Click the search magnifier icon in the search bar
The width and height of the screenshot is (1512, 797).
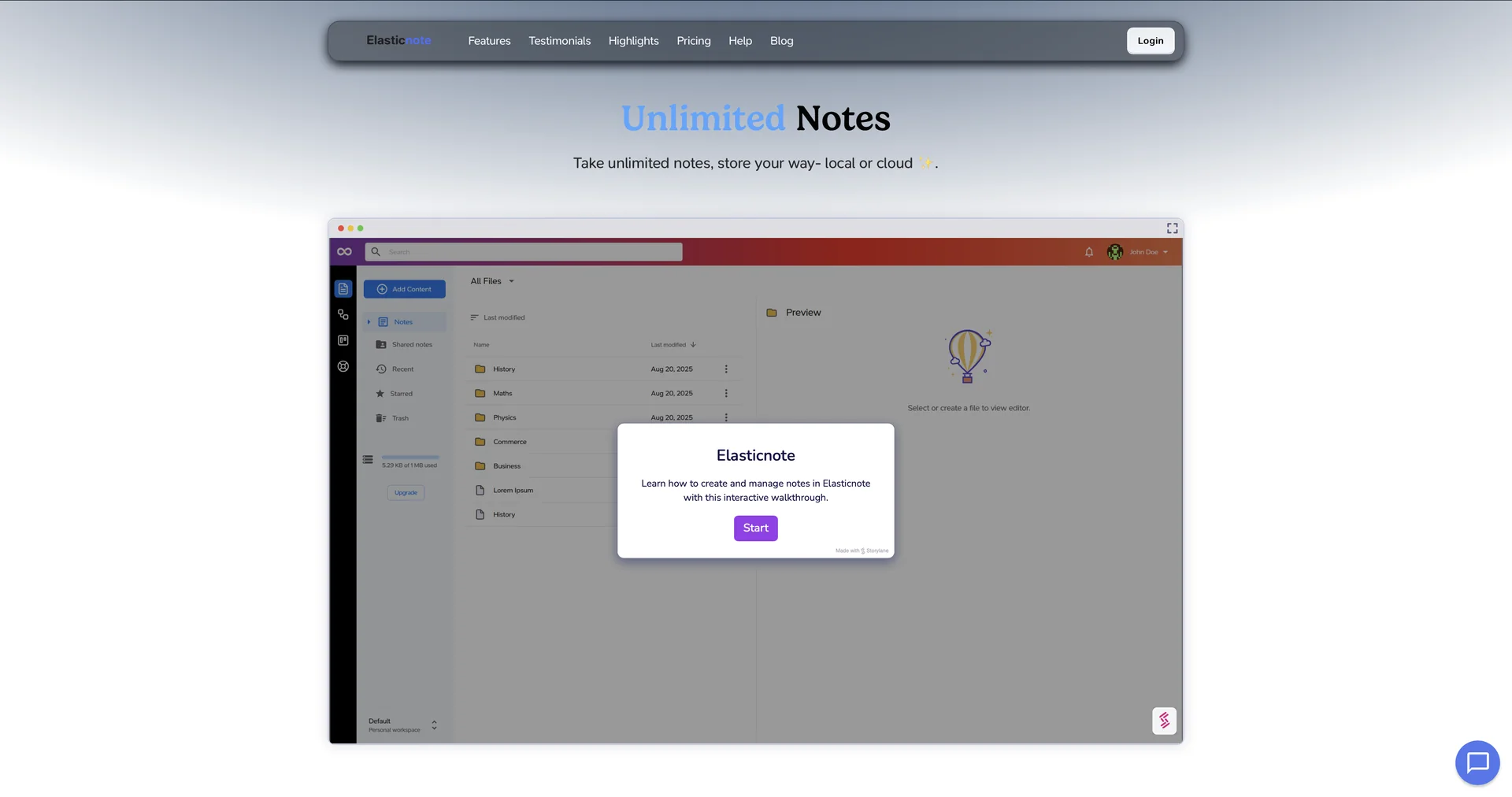coord(377,251)
